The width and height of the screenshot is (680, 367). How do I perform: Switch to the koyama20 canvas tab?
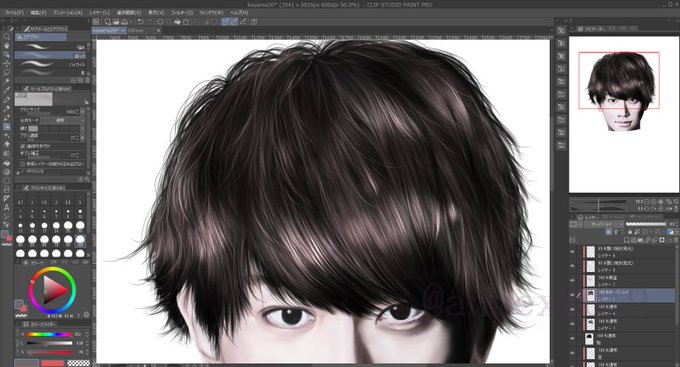pos(108,31)
